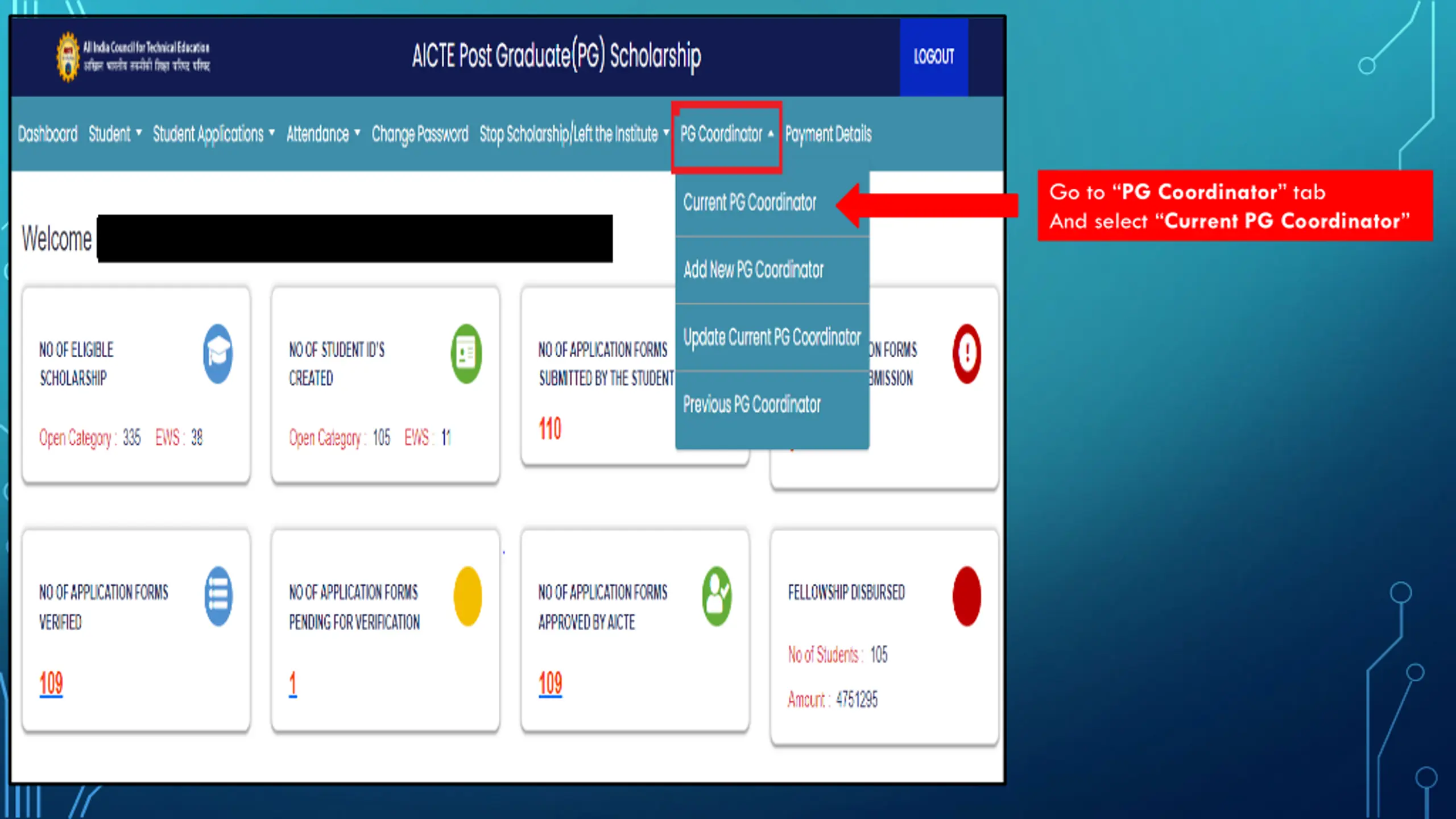Click the blue list icon on Forms Verified card
The width and height of the screenshot is (1456, 819).
tap(218, 596)
